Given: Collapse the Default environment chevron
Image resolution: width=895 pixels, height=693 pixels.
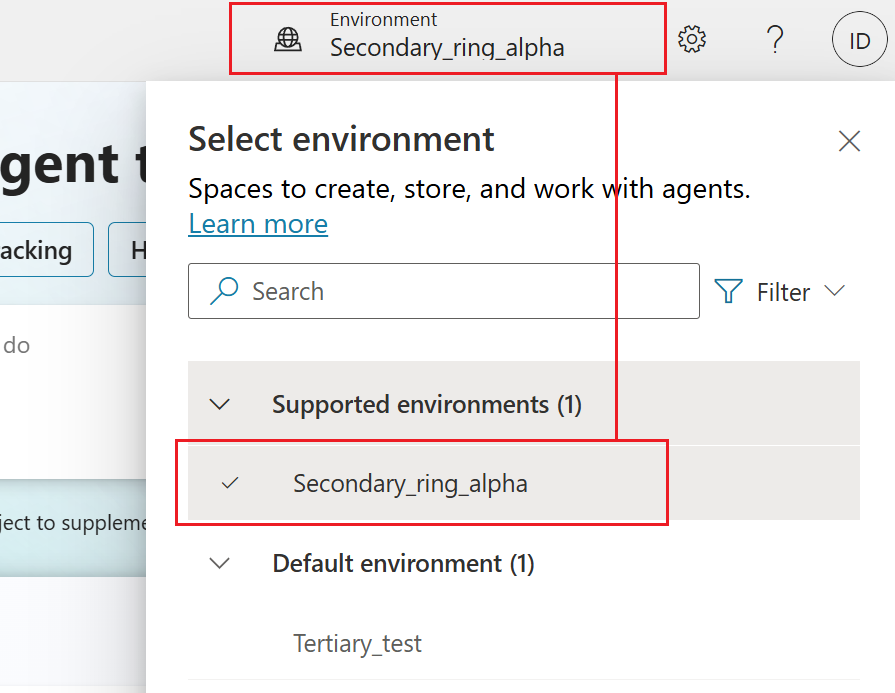Looking at the screenshot, I should pos(219,563).
